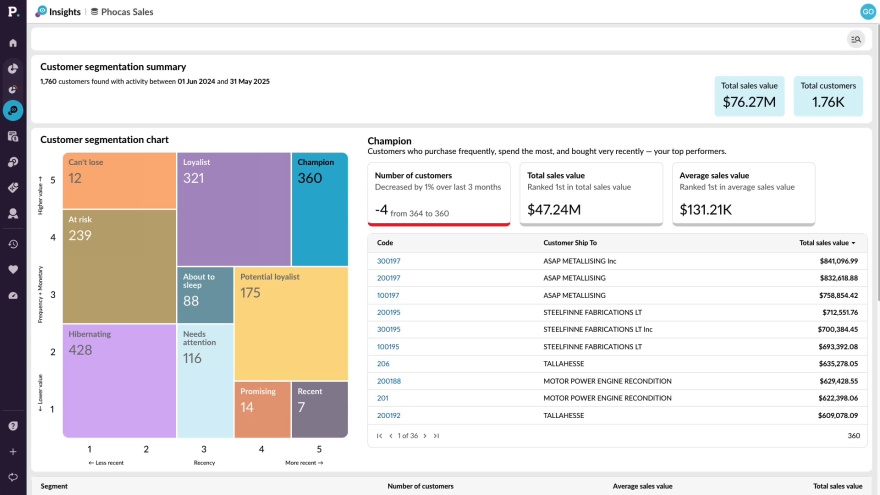The image size is (880, 495).
Task: Open the Recent history clock icon
Action: pos(13,244)
